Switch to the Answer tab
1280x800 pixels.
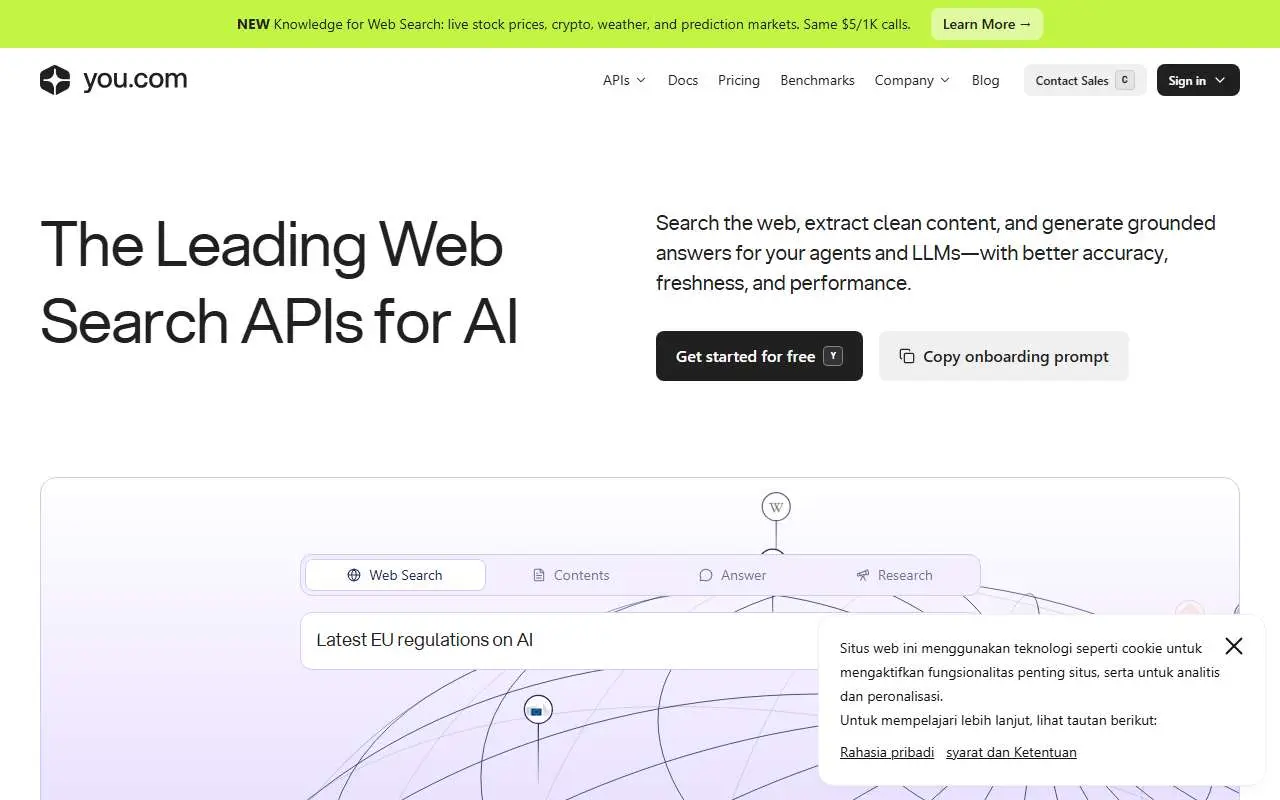click(733, 575)
